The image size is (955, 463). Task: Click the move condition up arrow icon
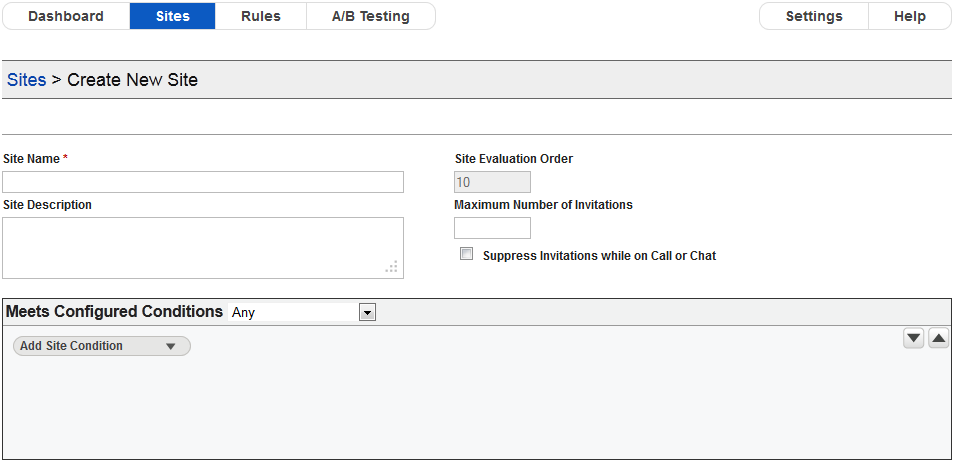[938, 339]
